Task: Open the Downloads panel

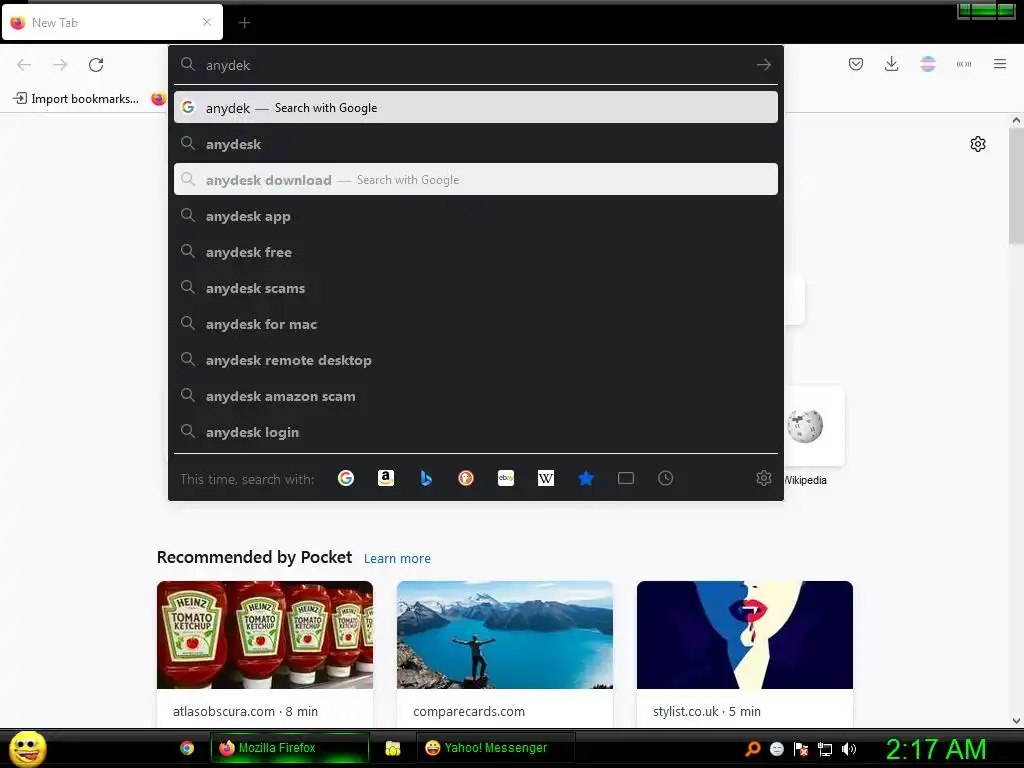Action: coord(891,64)
